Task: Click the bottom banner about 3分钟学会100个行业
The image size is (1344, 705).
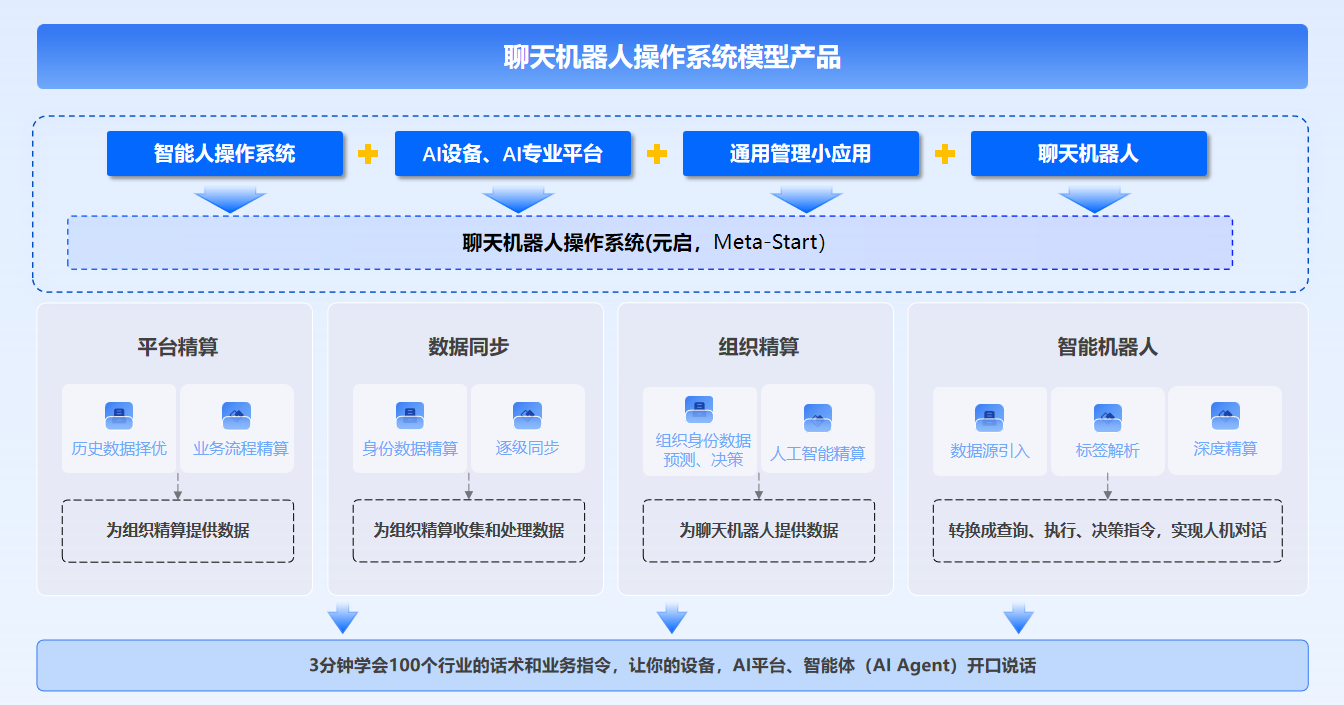Action: pos(672,665)
